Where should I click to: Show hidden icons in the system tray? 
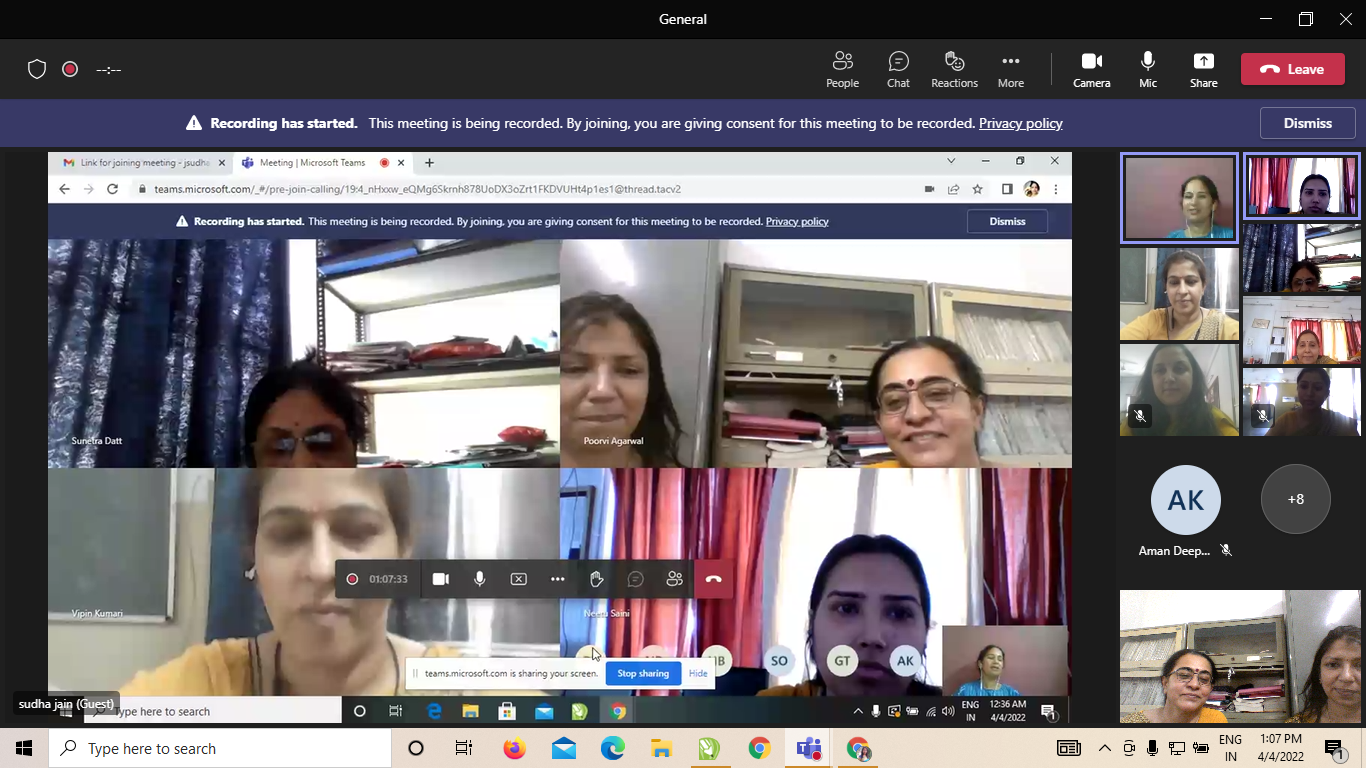[1104, 748]
